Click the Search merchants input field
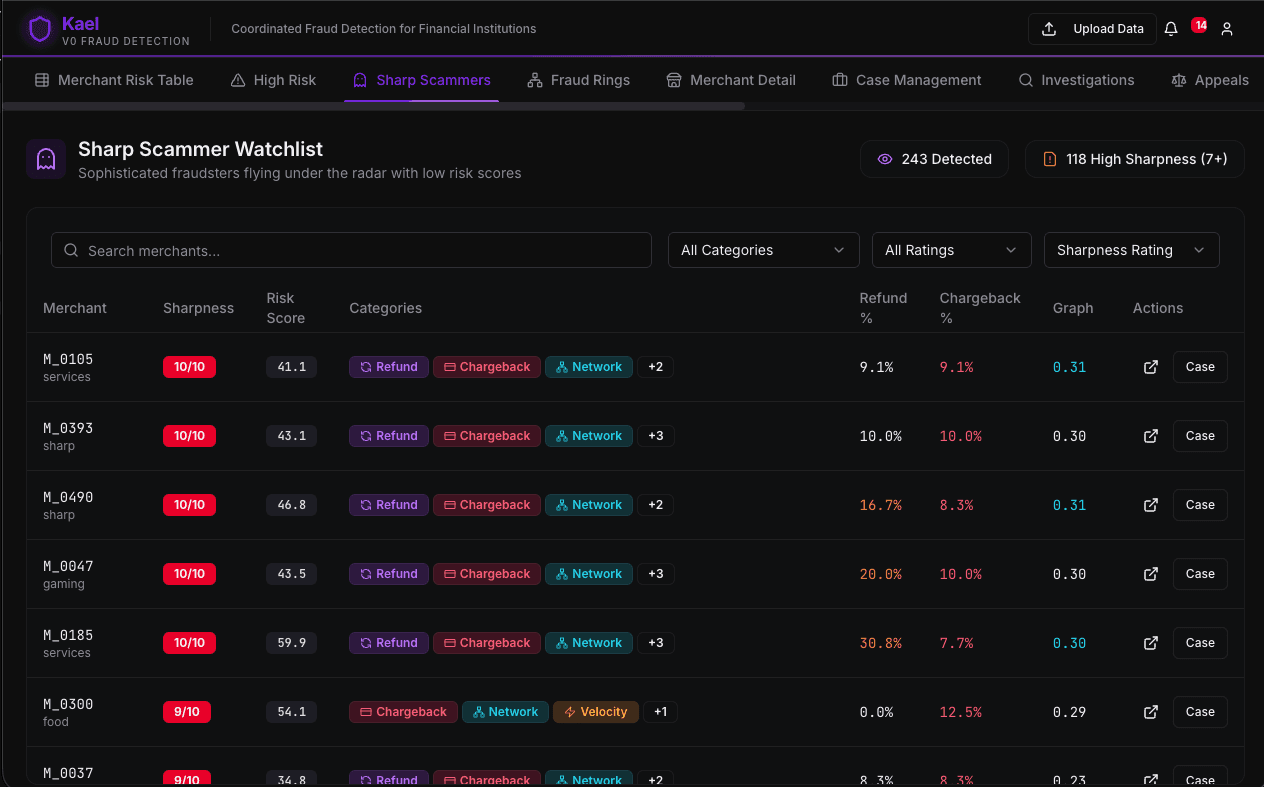1264x787 pixels. (350, 250)
